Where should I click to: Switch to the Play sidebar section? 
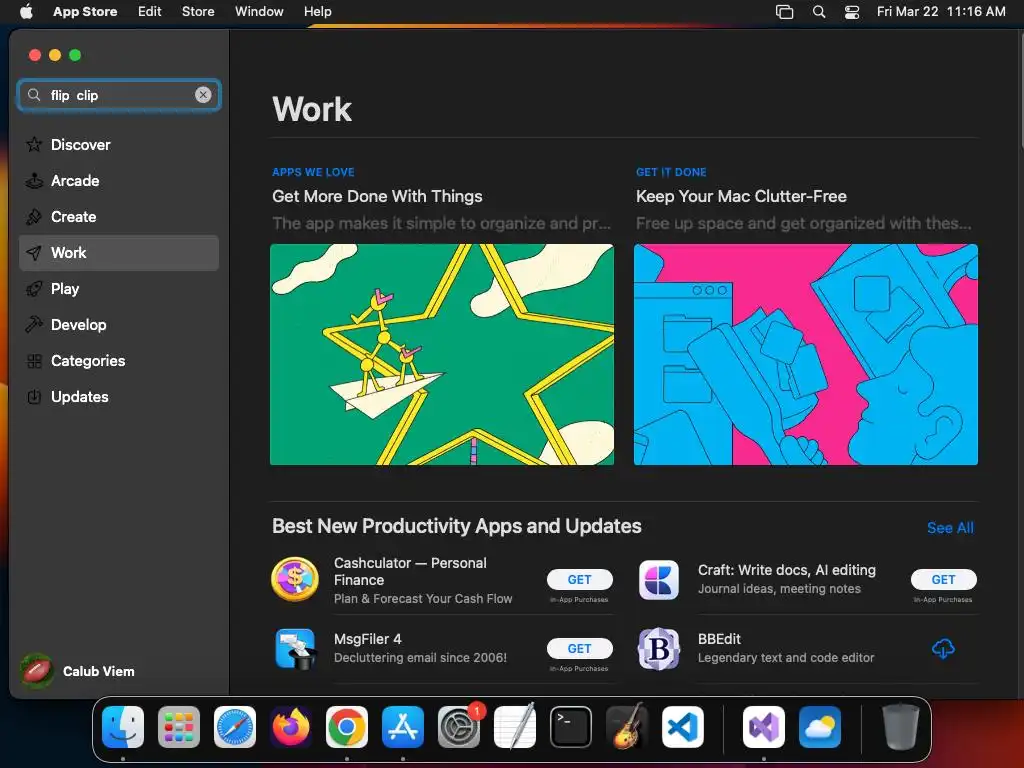pyautogui.click(x=119, y=289)
